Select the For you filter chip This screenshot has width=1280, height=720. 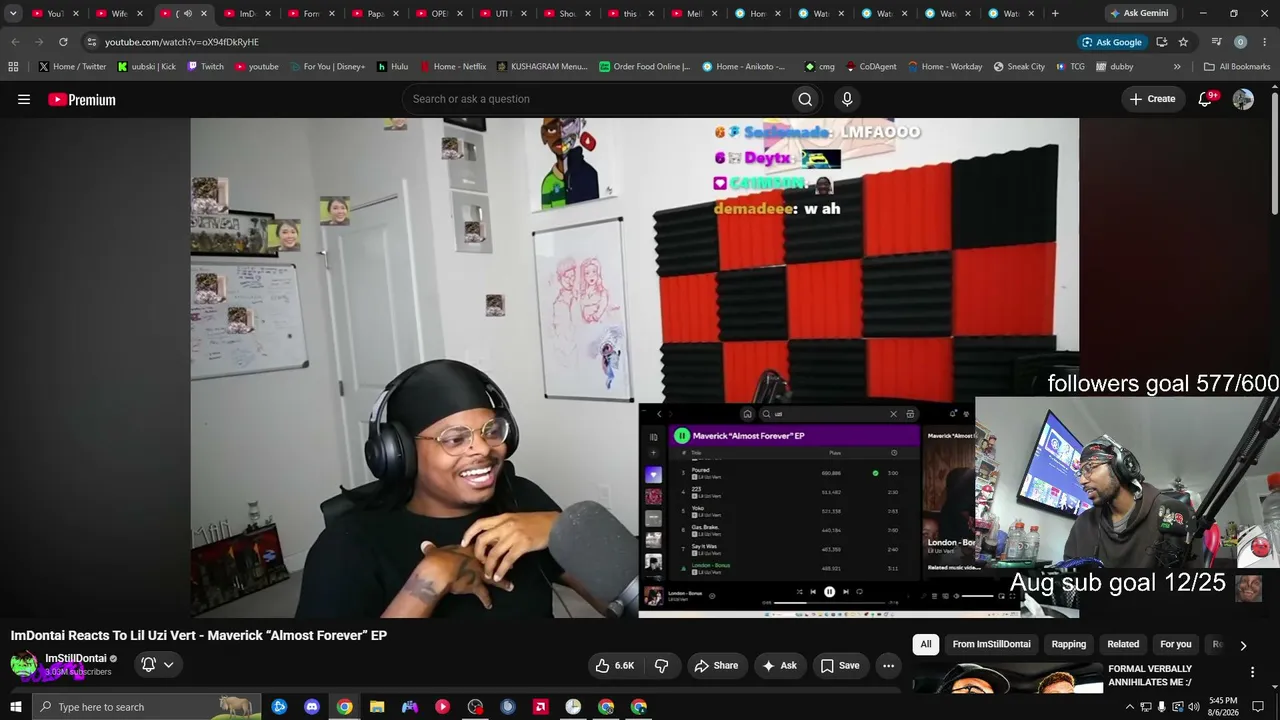1176,645
